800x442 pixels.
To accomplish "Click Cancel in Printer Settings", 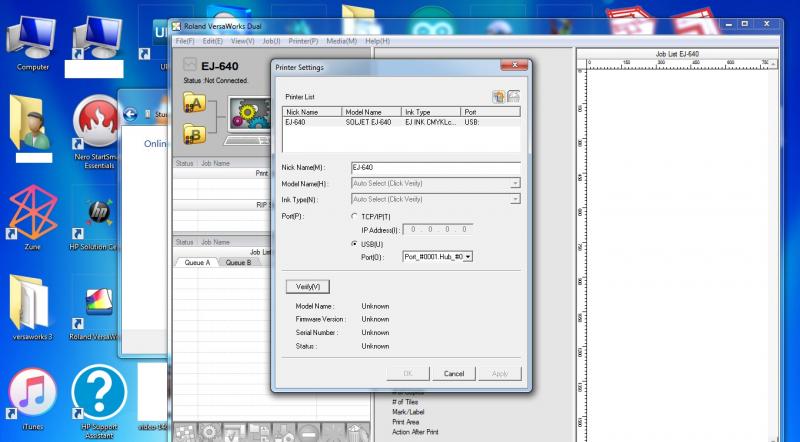I will click(454, 374).
